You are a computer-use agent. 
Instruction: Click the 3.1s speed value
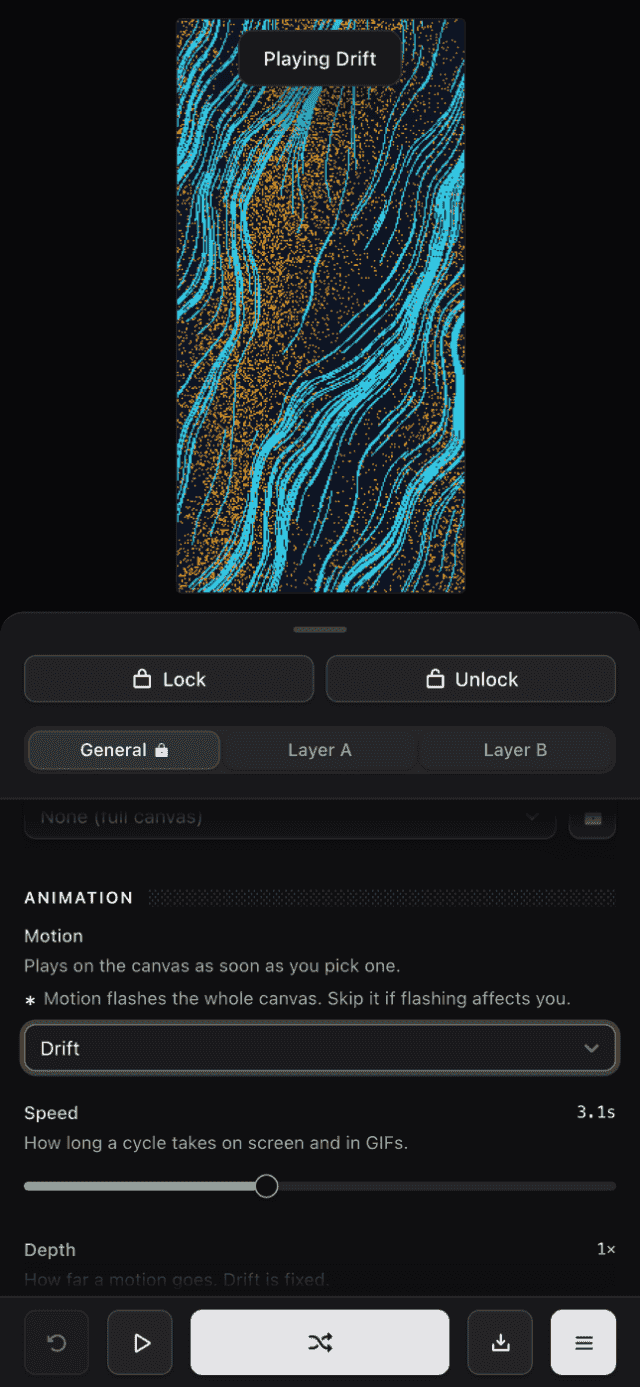tap(596, 1112)
